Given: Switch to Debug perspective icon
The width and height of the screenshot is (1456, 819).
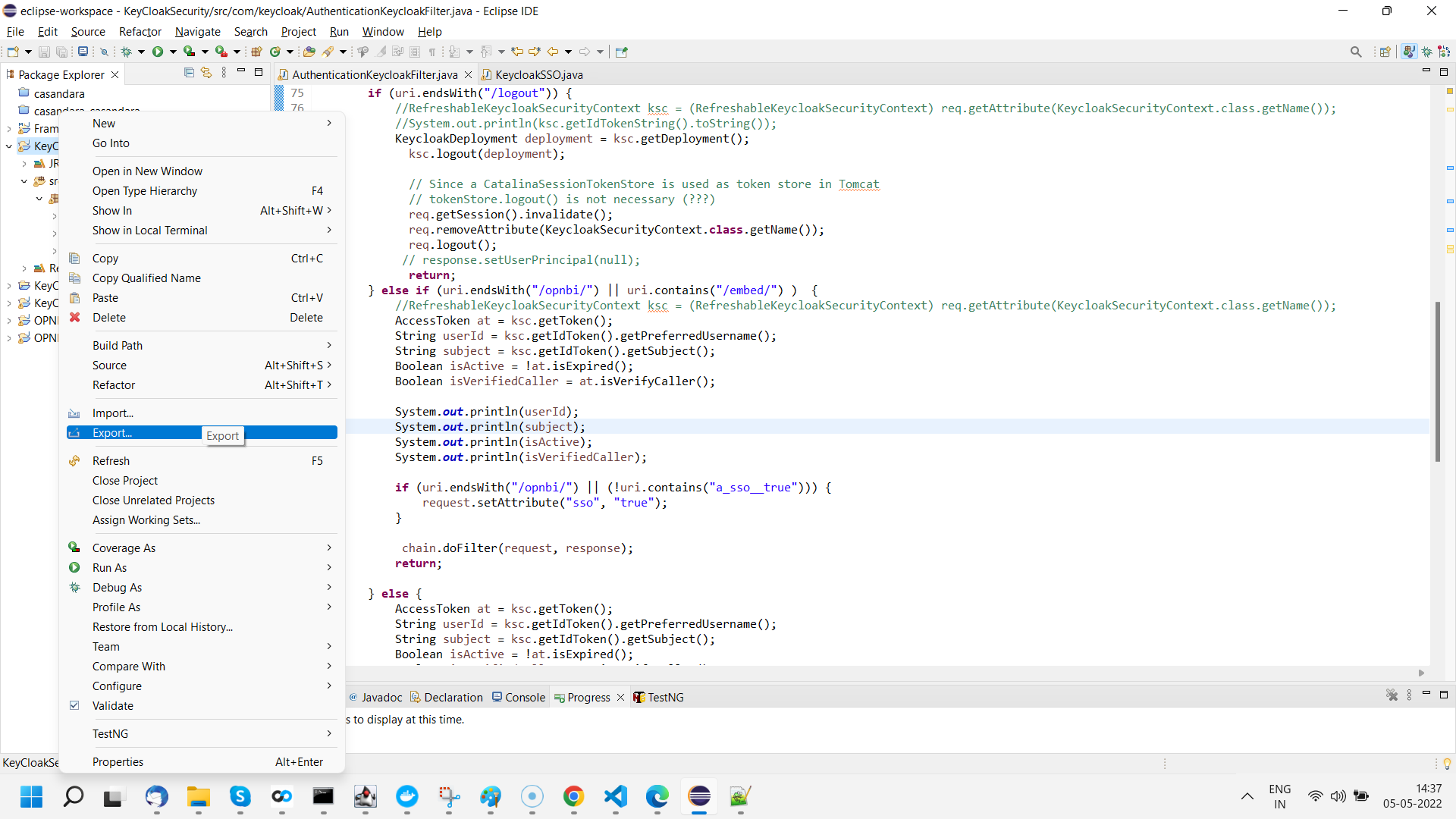Looking at the screenshot, I should tap(1427, 52).
